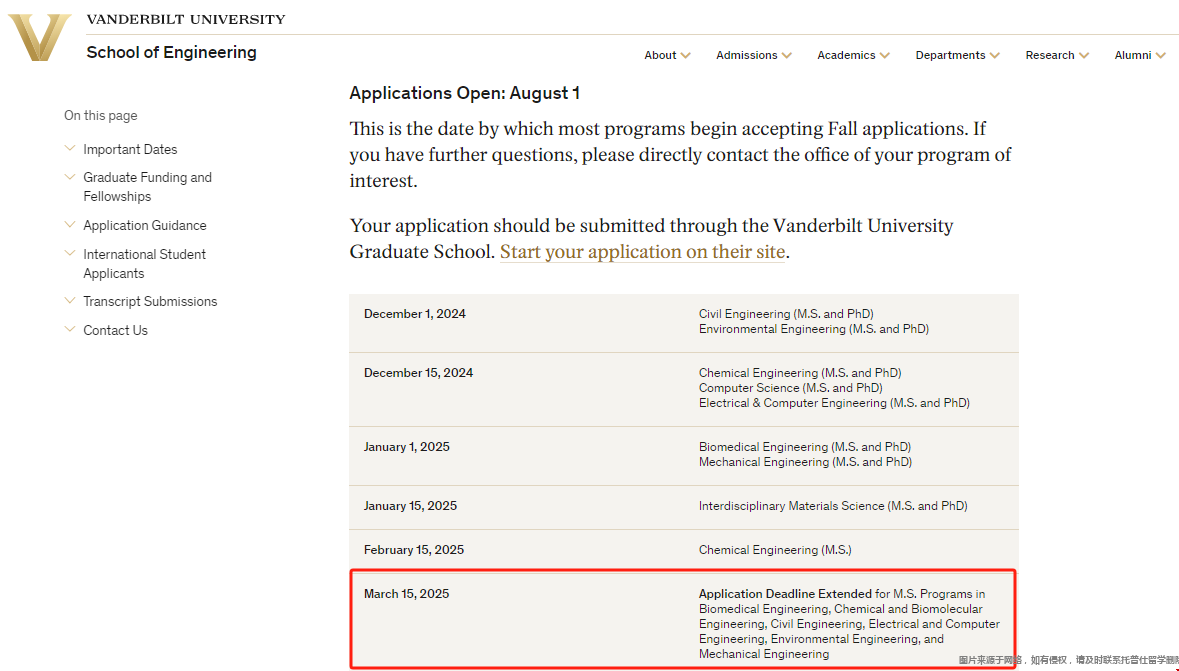
Task: Click the 'Application Deadline Extended' bold text
Action: tap(785, 594)
